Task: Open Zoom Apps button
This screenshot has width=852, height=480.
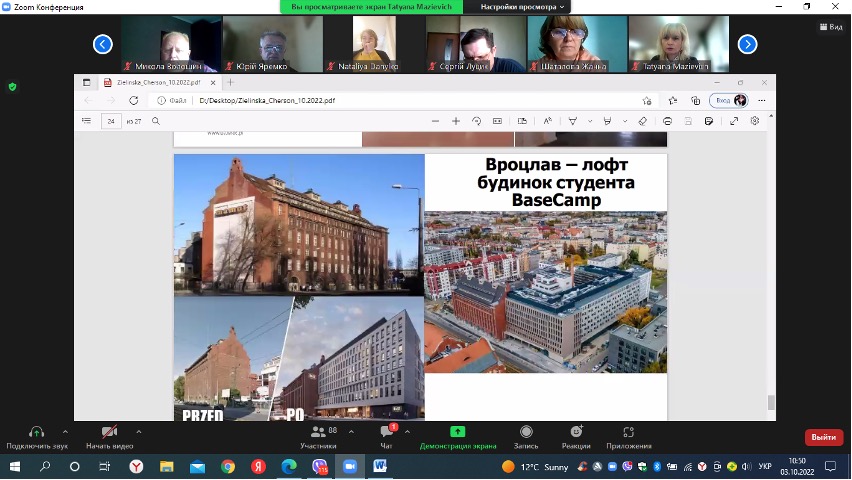Action: pyautogui.click(x=629, y=438)
